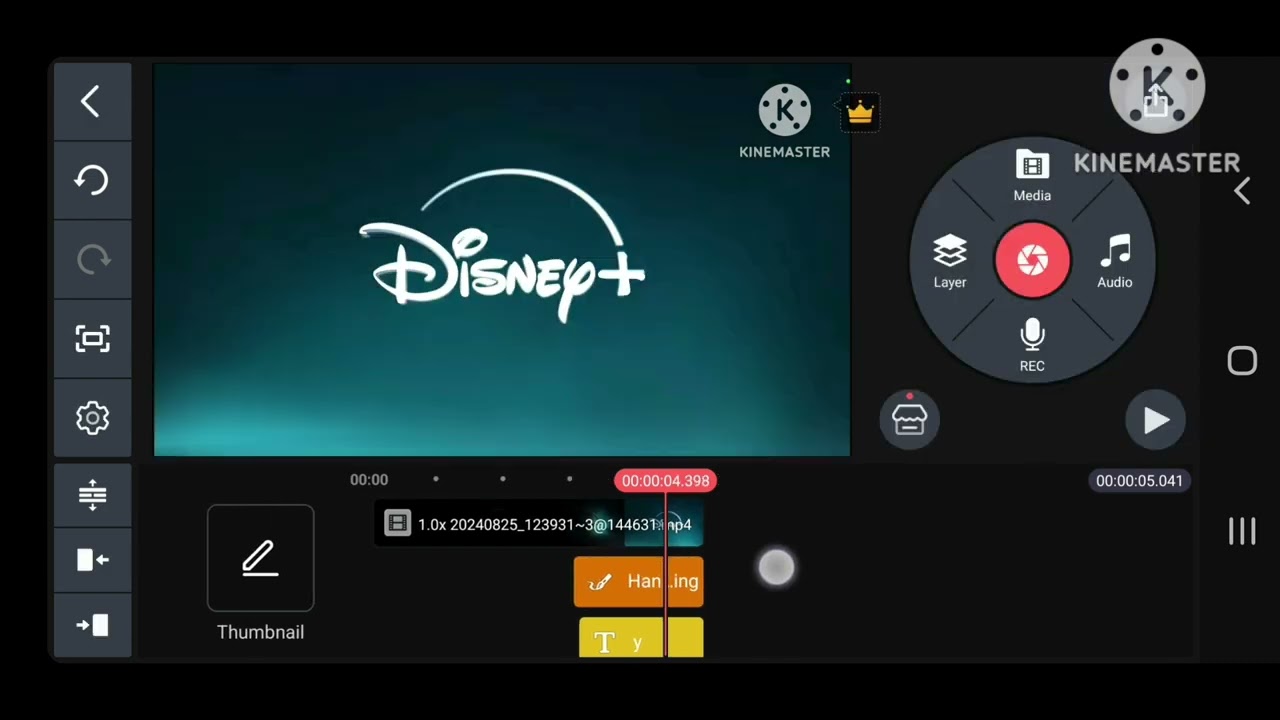This screenshot has height=720, width=1280.
Task: Select the orange Handwriting layer clip
Action: point(638,582)
